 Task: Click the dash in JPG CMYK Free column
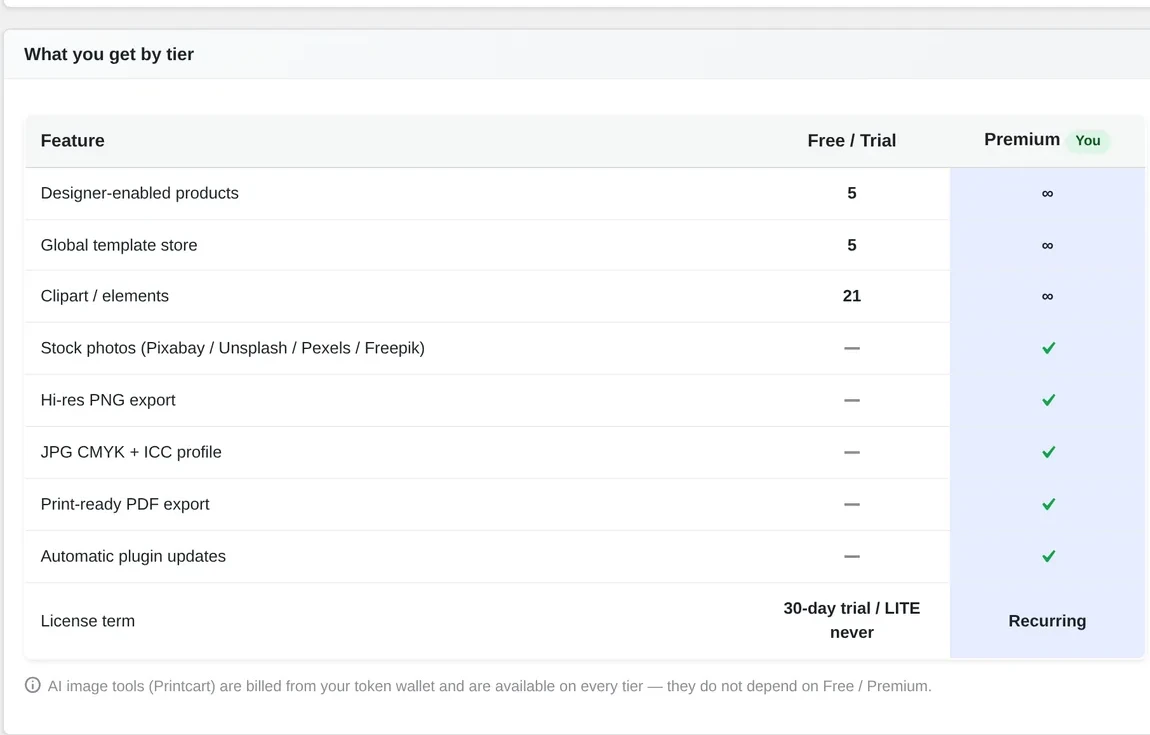[x=851, y=453]
